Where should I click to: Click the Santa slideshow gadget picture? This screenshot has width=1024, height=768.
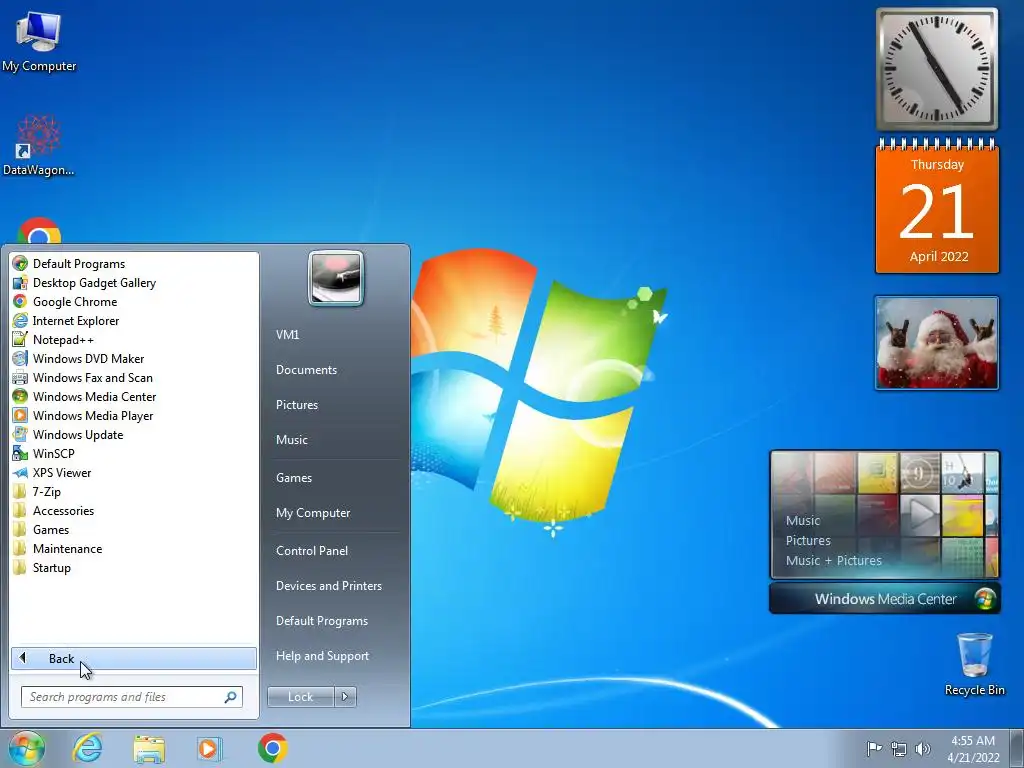tap(937, 343)
